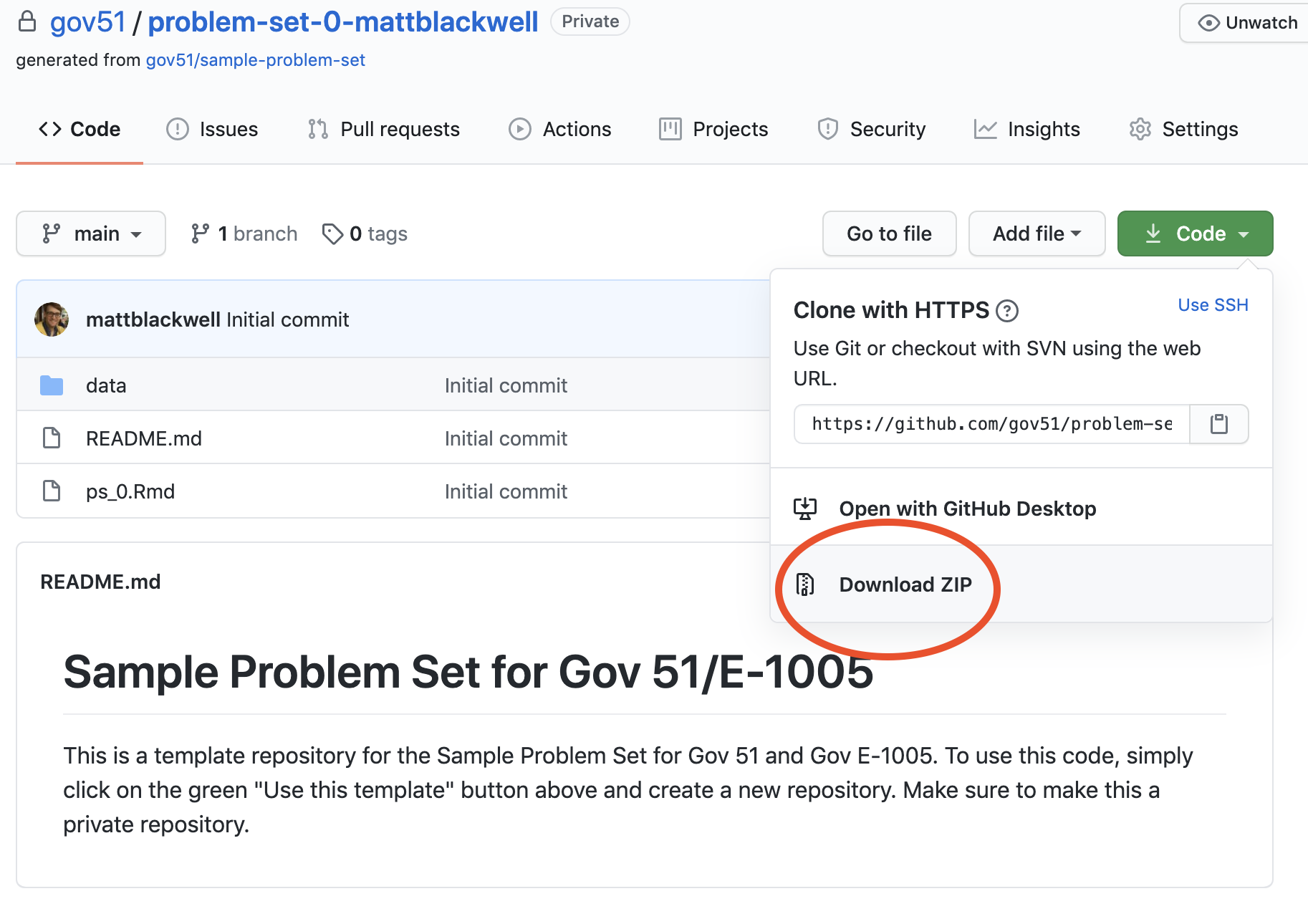
Task: Open repository Settings tab
Action: tap(1184, 129)
